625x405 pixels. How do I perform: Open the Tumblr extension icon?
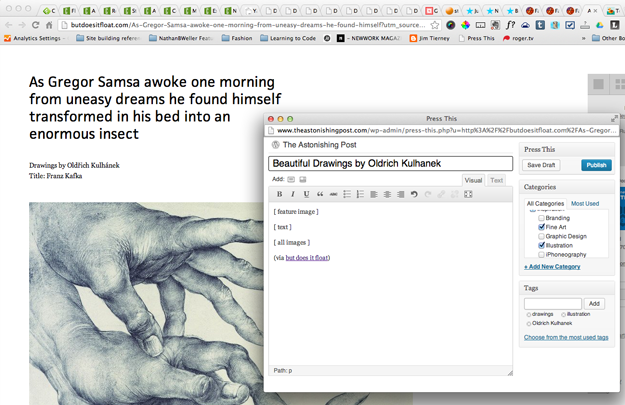540,25
